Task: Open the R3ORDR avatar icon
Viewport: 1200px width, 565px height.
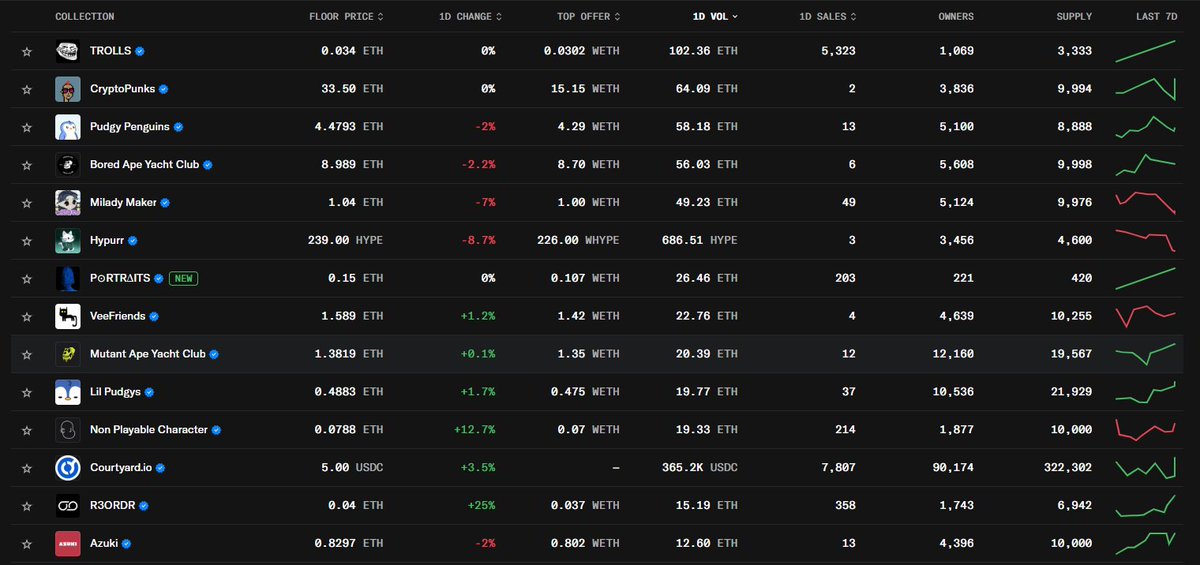Action: [x=68, y=506]
